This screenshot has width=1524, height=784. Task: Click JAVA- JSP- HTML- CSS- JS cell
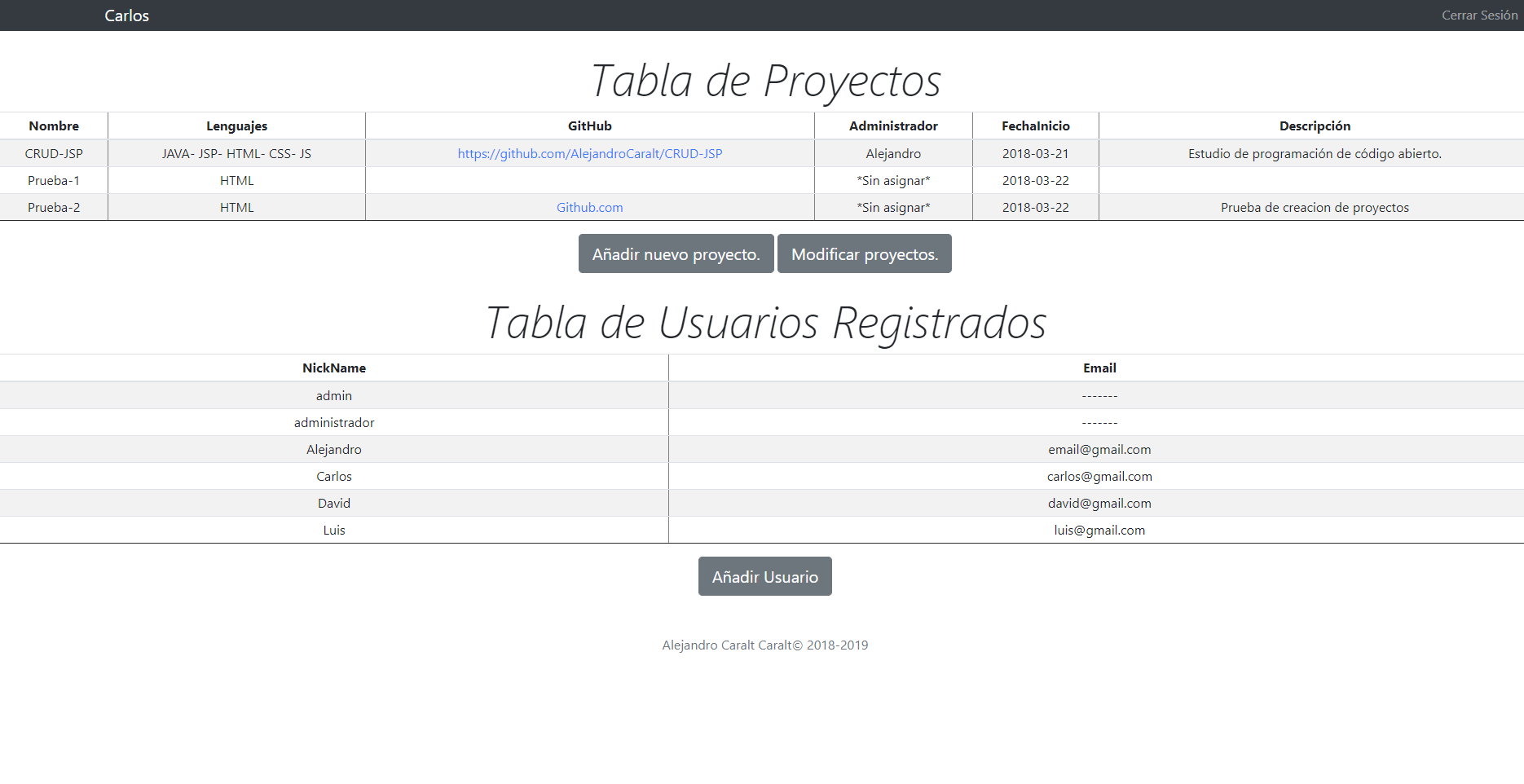coord(236,153)
